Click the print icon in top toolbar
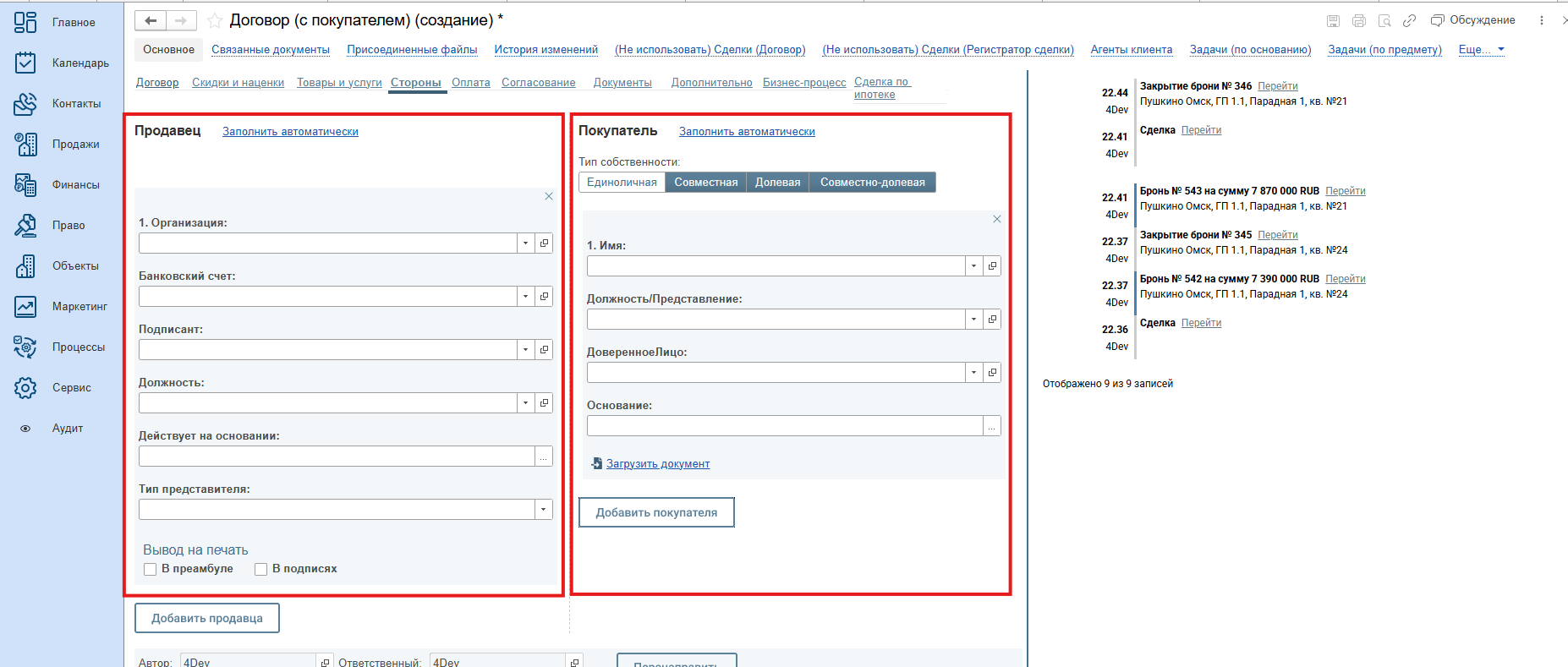 pyautogui.click(x=1358, y=20)
